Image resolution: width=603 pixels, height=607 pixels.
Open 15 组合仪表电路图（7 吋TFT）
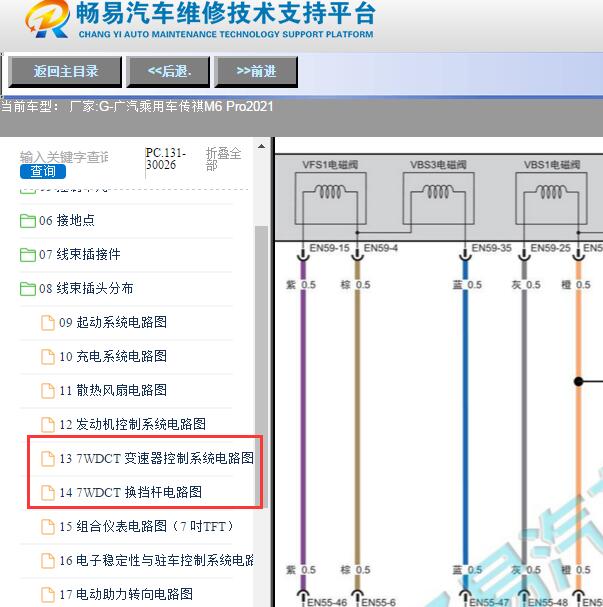point(147,526)
